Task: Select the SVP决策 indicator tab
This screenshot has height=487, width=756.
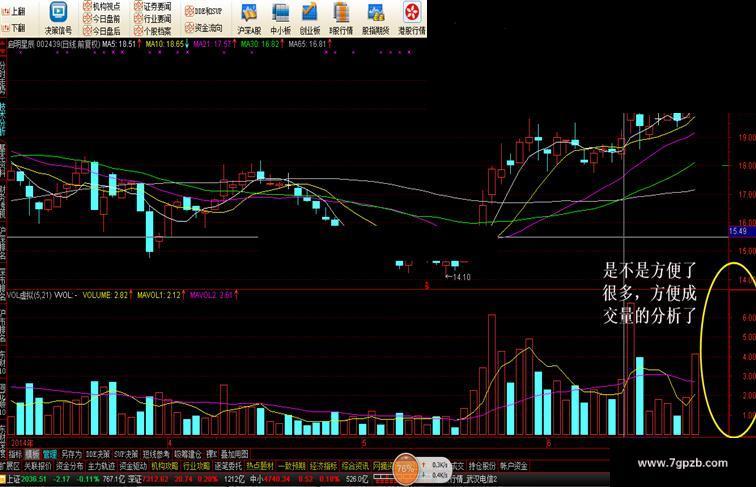Action: click(x=126, y=454)
